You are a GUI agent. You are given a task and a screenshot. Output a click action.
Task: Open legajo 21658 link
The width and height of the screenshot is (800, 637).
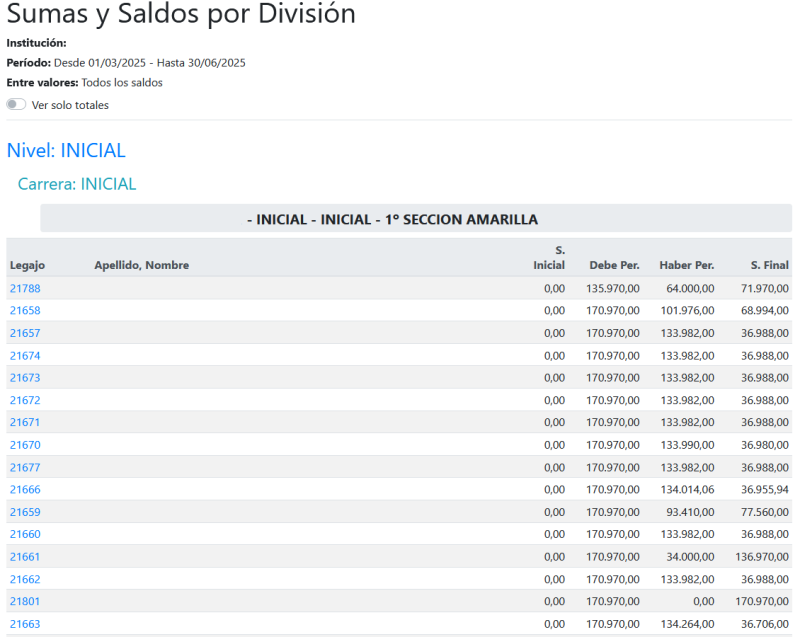pos(25,311)
